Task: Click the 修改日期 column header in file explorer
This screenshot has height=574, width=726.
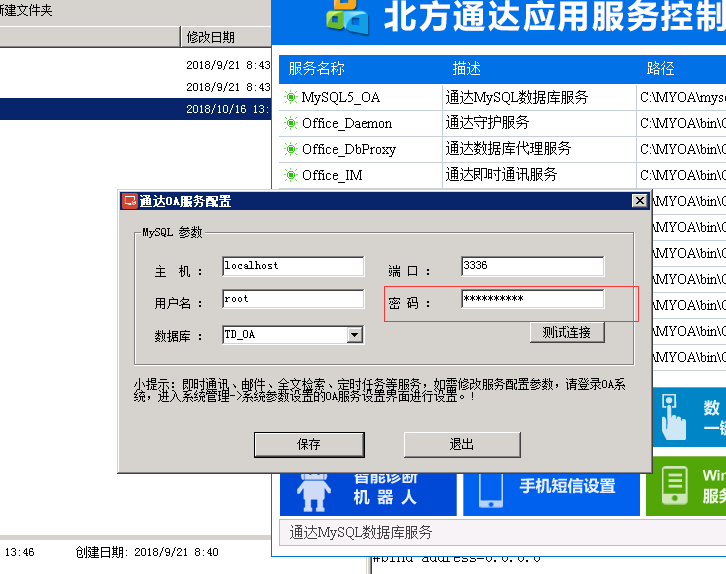Action: pos(226,37)
